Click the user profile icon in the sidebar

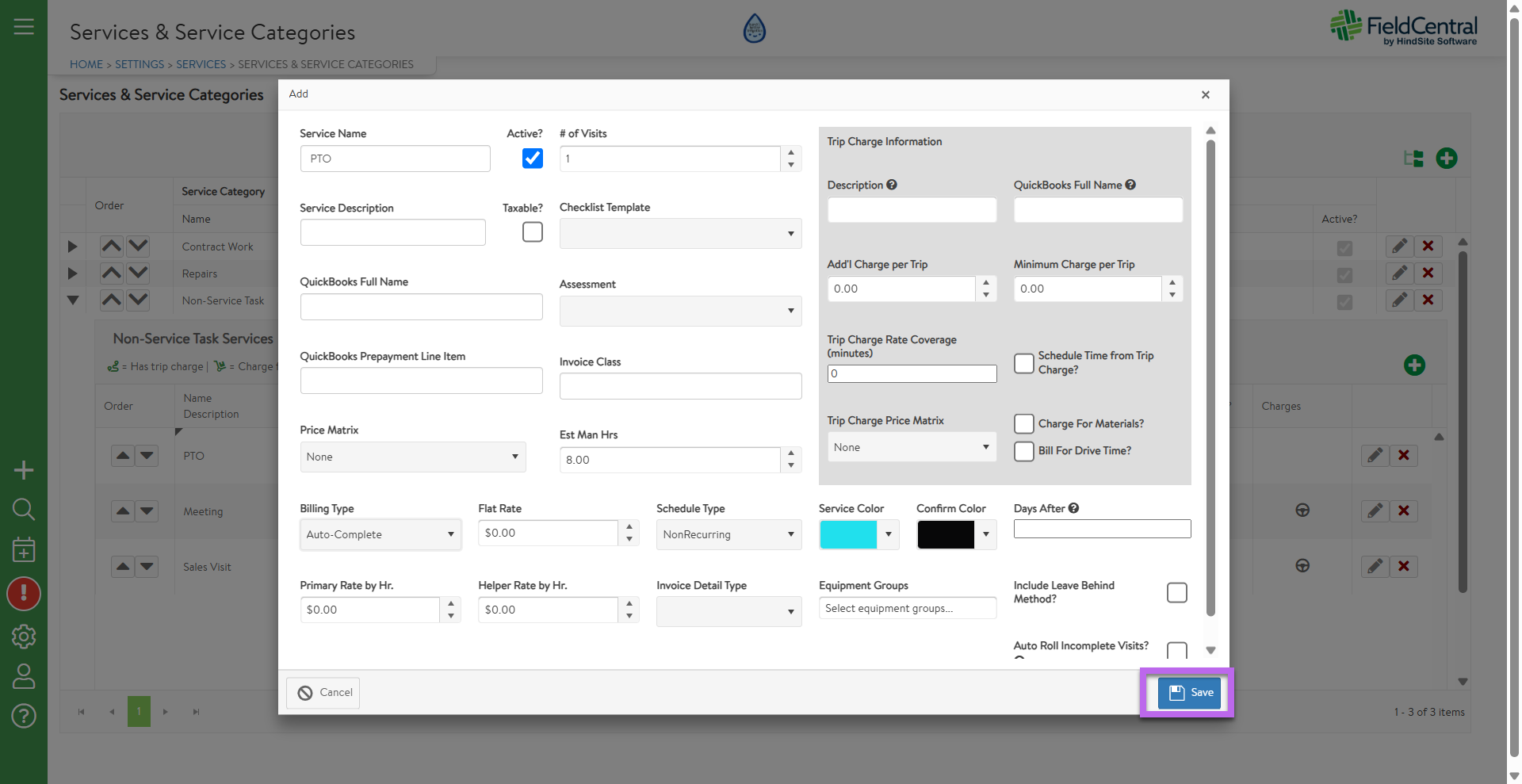pyautogui.click(x=24, y=676)
